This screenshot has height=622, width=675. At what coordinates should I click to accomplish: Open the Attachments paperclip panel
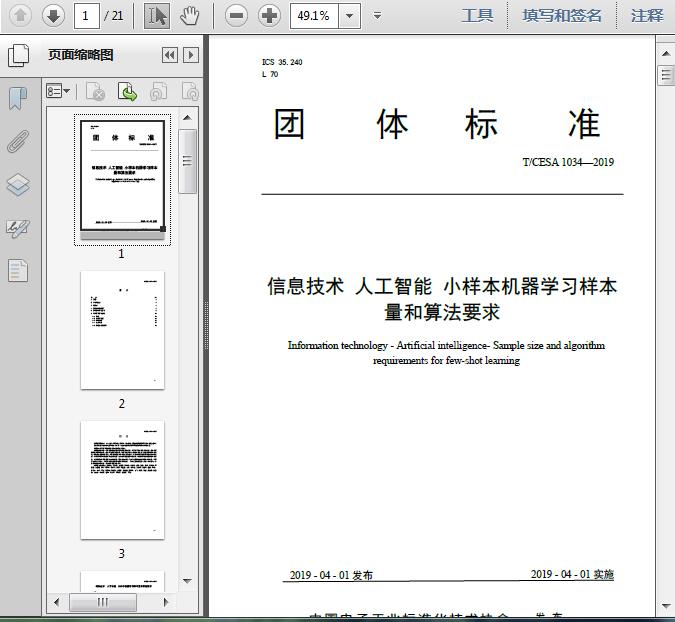[x=18, y=142]
